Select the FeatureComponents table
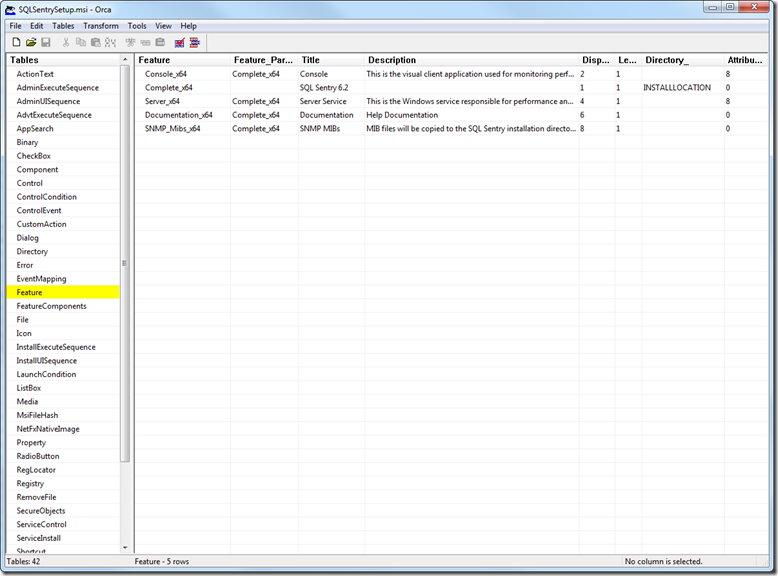 click(51, 306)
